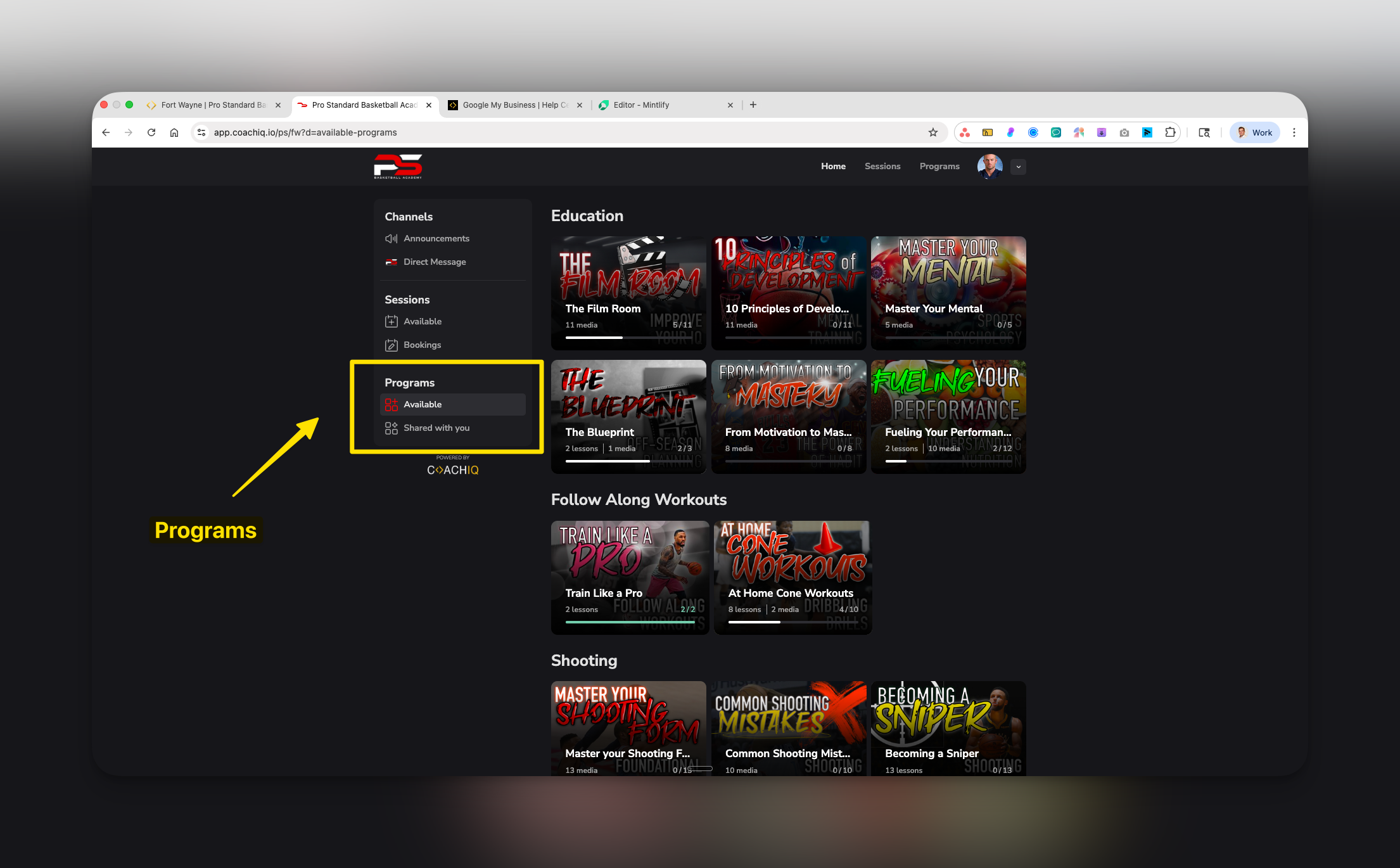This screenshot has height=868, width=1400.
Task: Click the Bookings calendar icon
Action: [x=391, y=345]
